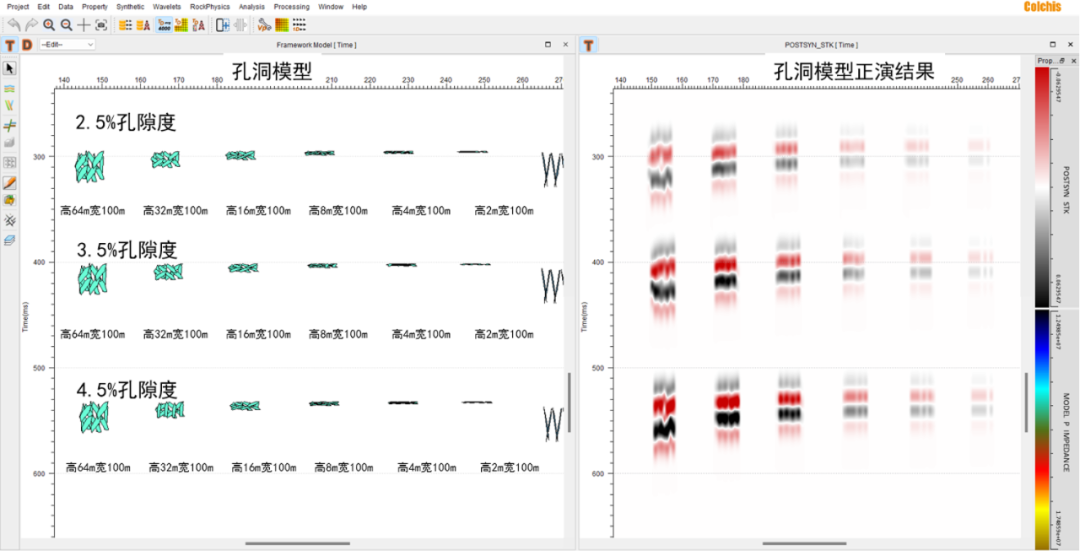The width and height of the screenshot is (1080, 551).
Task: Click the gray 3D block icon in sidebar
Action: (x=10, y=143)
